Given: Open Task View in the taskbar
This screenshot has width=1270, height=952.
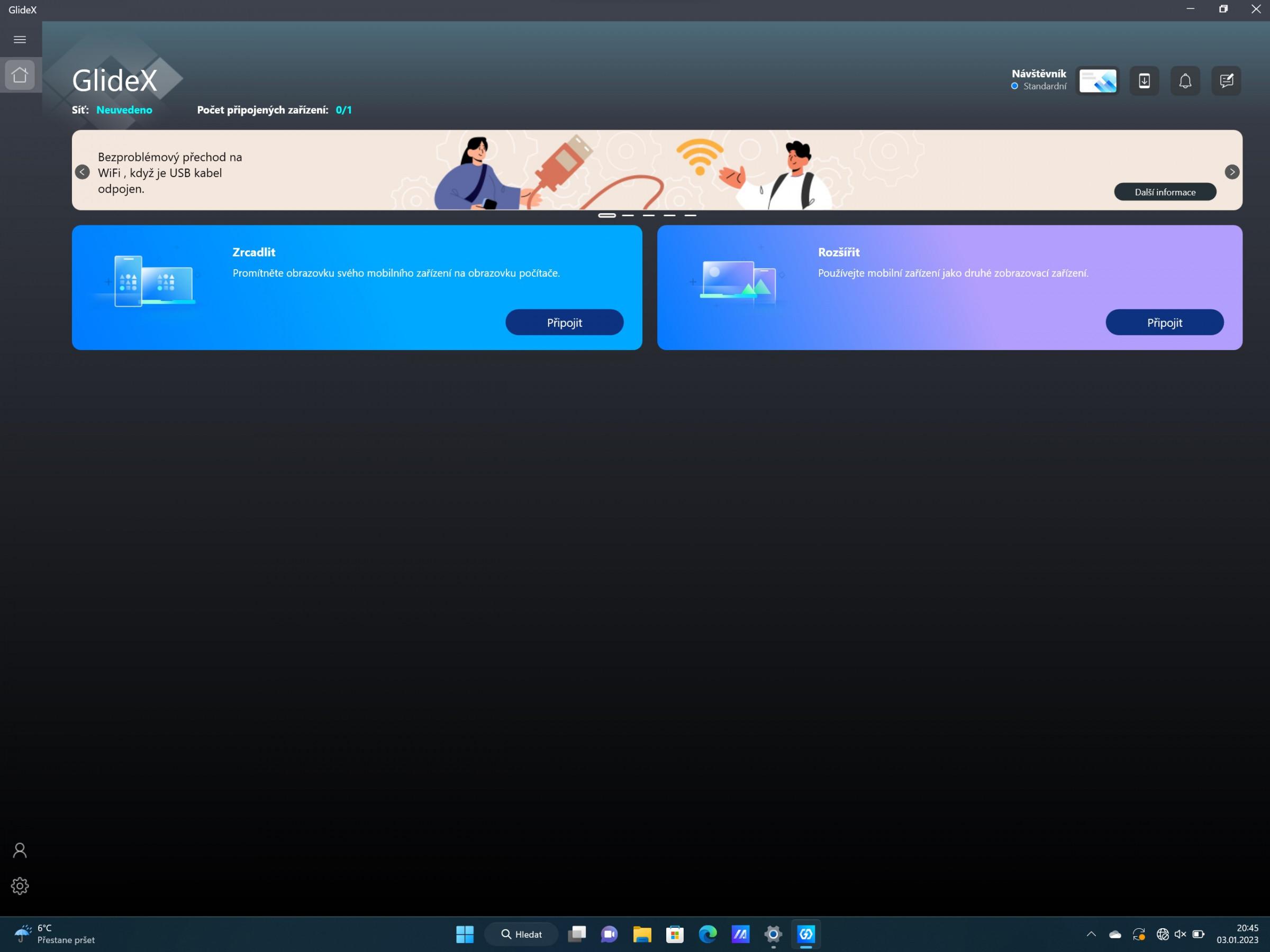Looking at the screenshot, I should coord(576,934).
